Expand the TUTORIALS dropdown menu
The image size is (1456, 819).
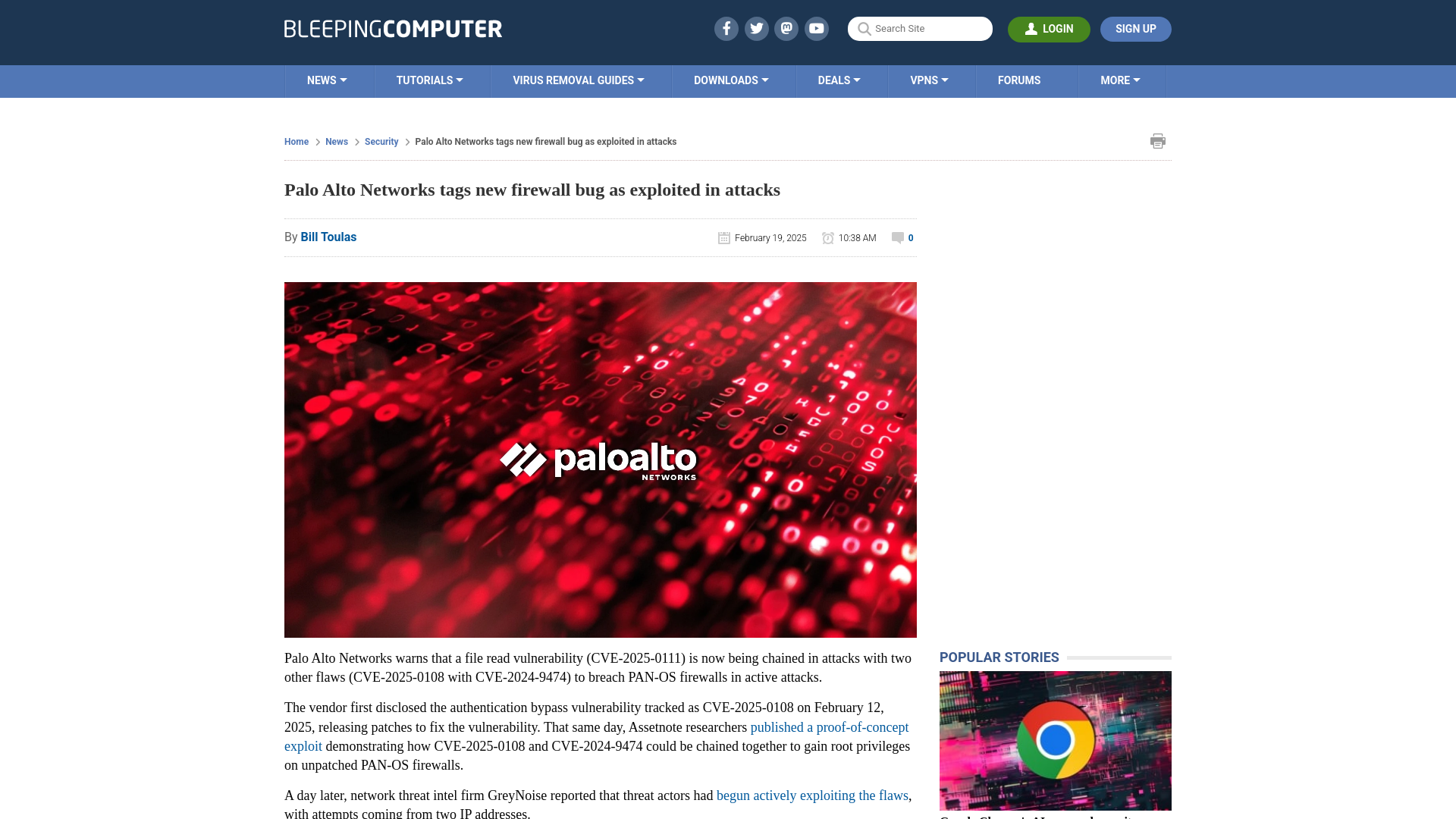click(x=429, y=81)
